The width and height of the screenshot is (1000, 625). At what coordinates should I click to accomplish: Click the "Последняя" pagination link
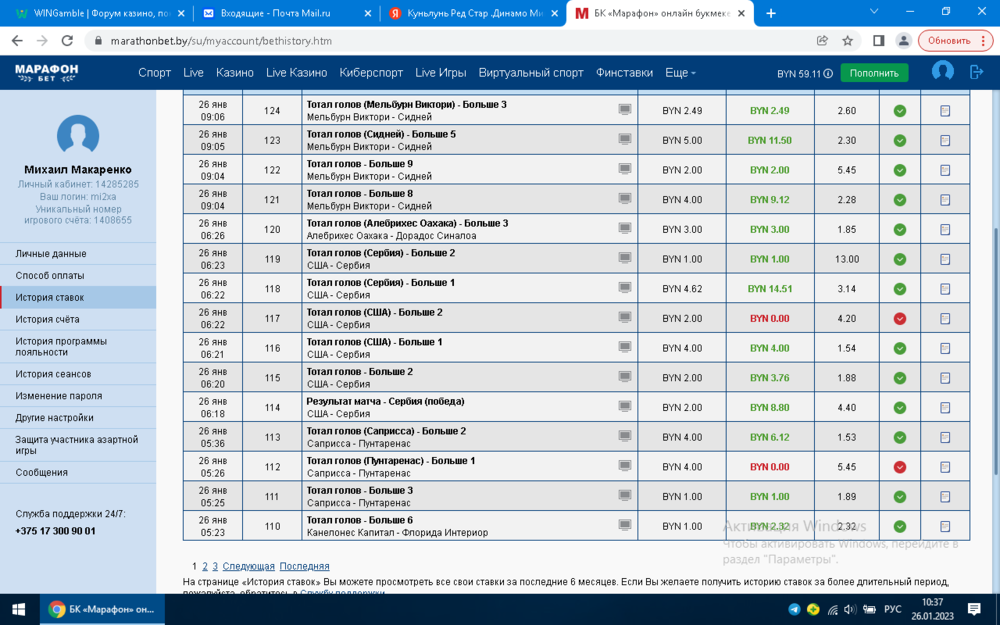304,567
